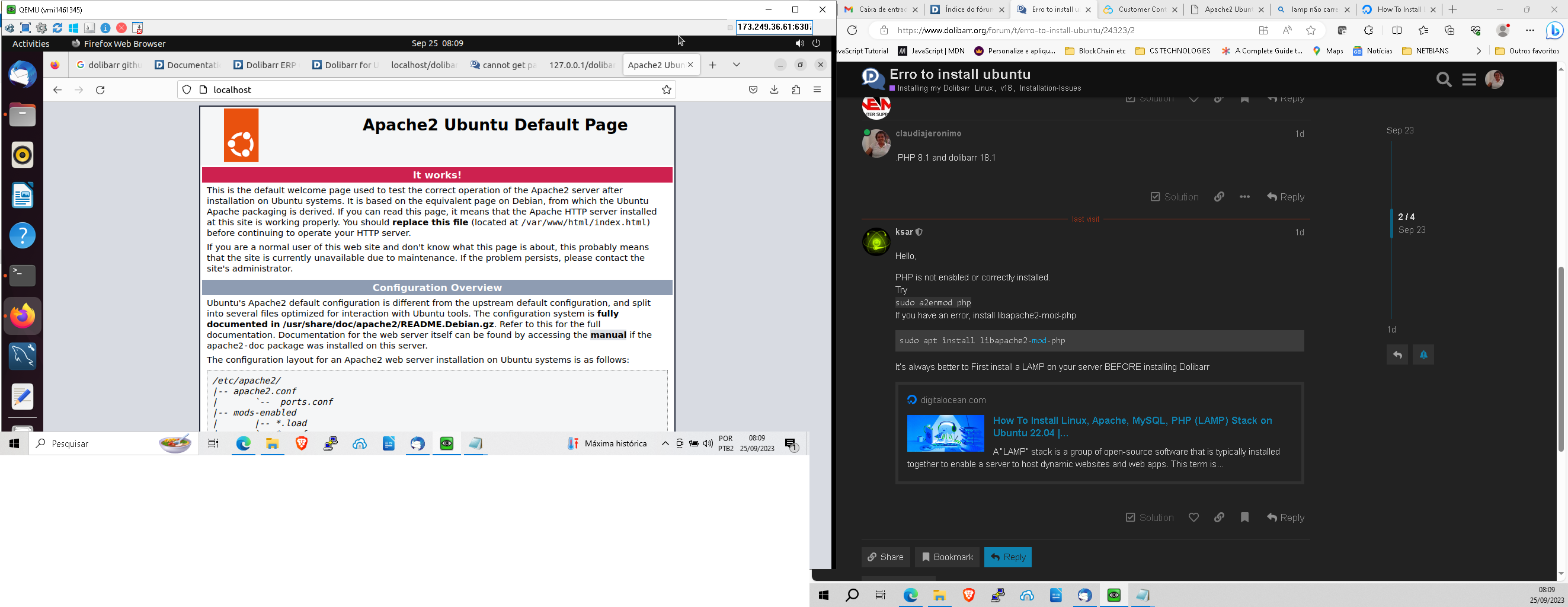Open the DigitalOcean article thumbnail image
The height and width of the screenshot is (607, 1568).
pyautogui.click(x=945, y=433)
